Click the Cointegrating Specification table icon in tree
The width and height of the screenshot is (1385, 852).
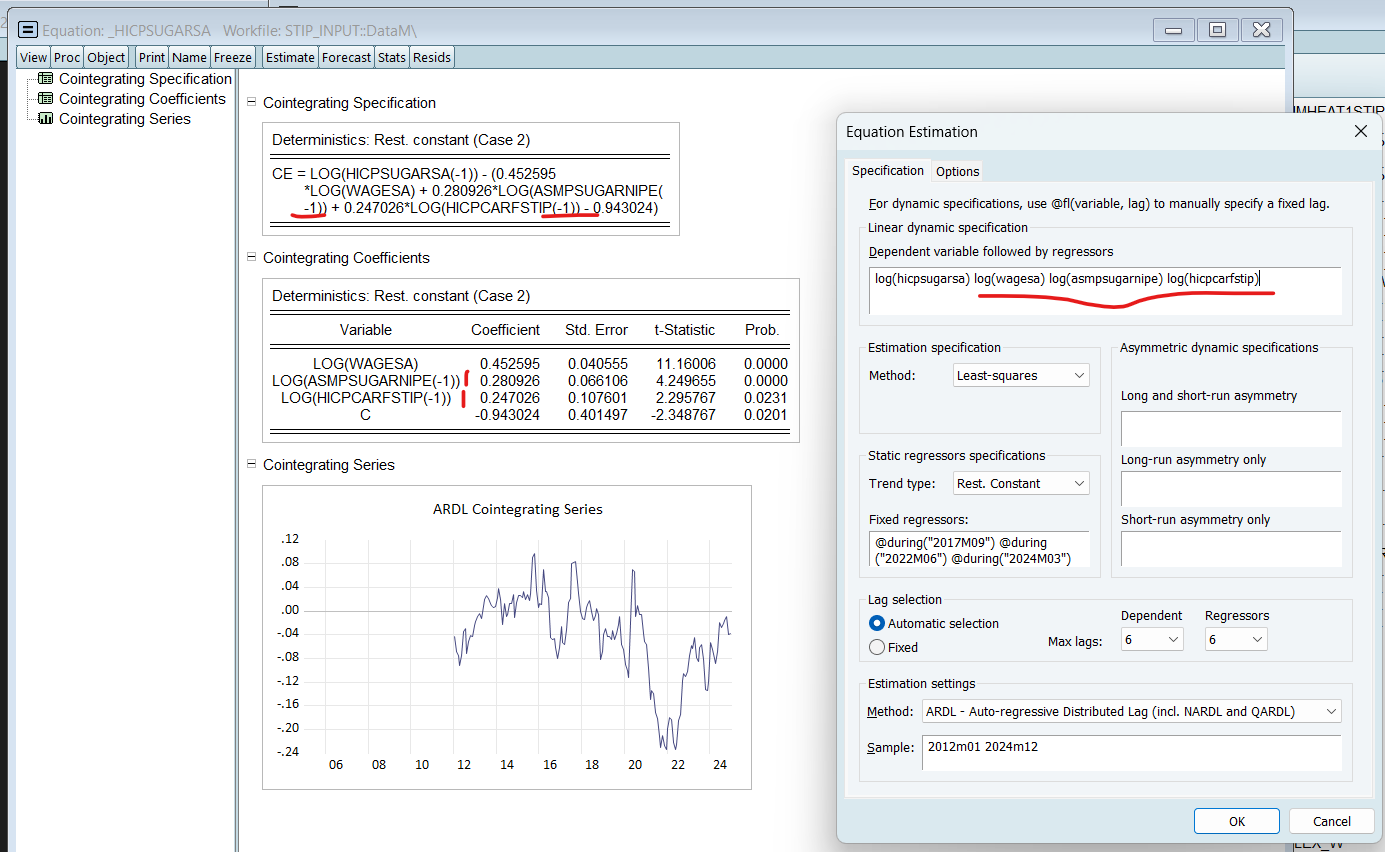(45, 79)
